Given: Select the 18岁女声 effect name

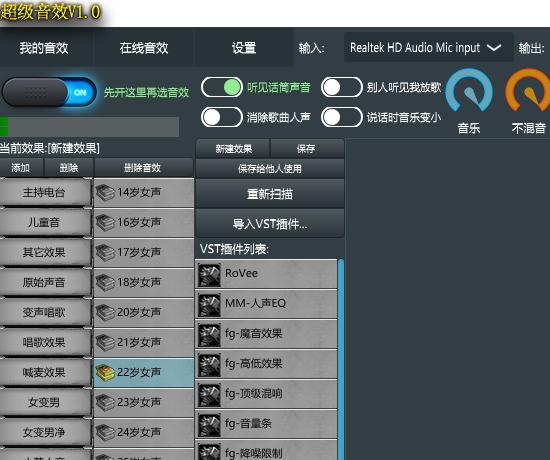Looking at the screenshot, I should pos(139,282).
